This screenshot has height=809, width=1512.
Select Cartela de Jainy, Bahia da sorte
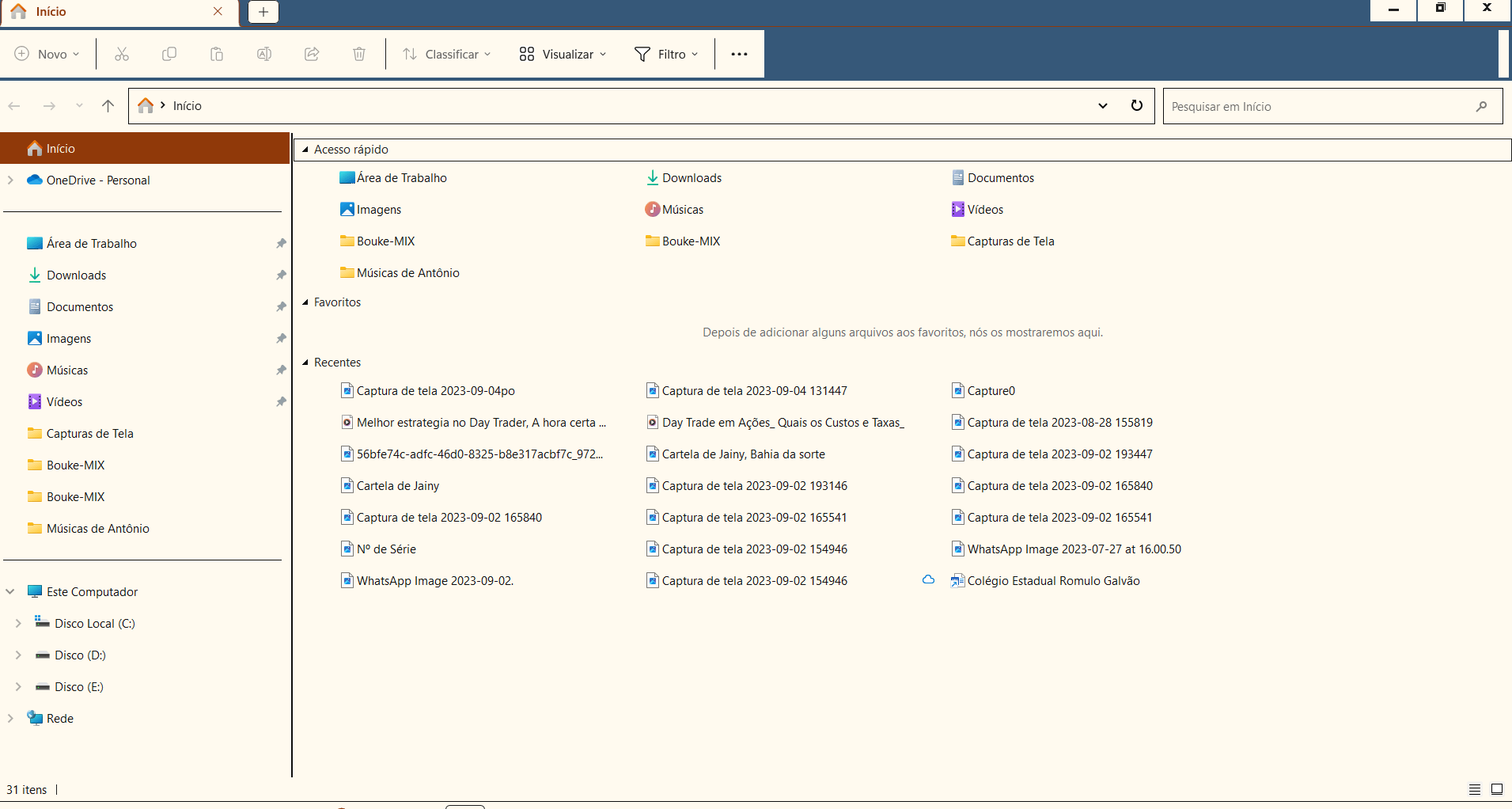[736, 454]
